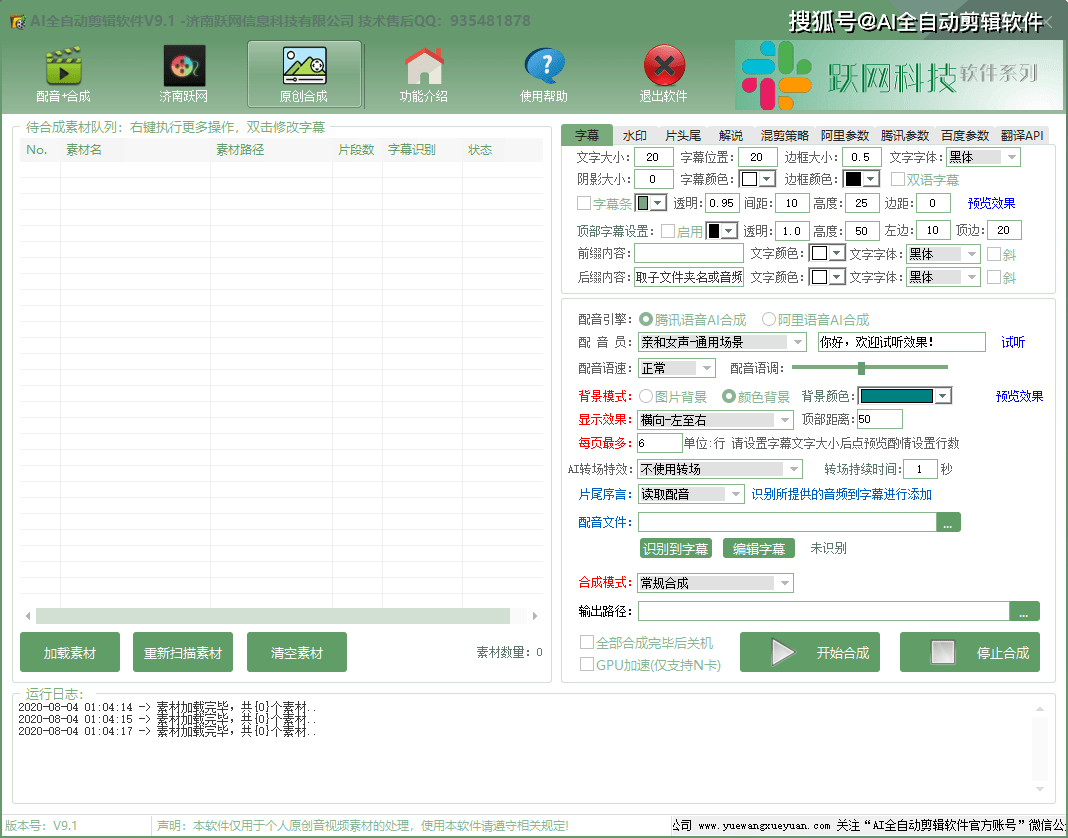The height and width of the screenshot is (838, 1068).
Task: Enable the 顶部字幕设置 启用 checkbox
Action: (668, 231)
